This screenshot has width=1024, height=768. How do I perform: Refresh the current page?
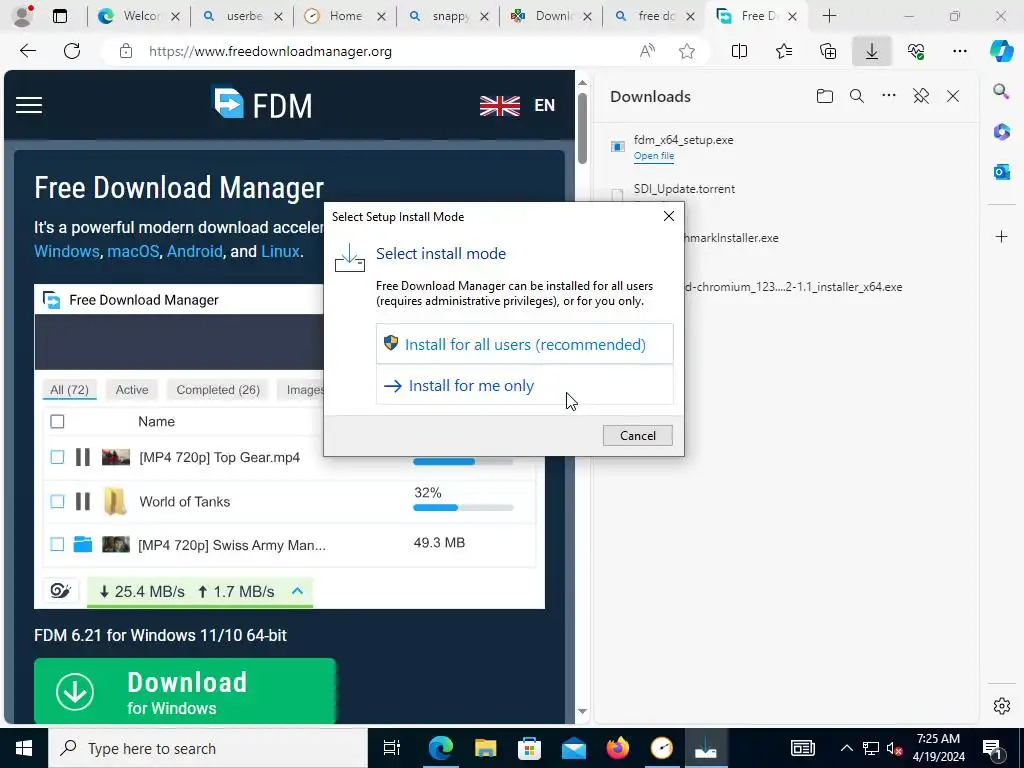[x=72, y=51]
